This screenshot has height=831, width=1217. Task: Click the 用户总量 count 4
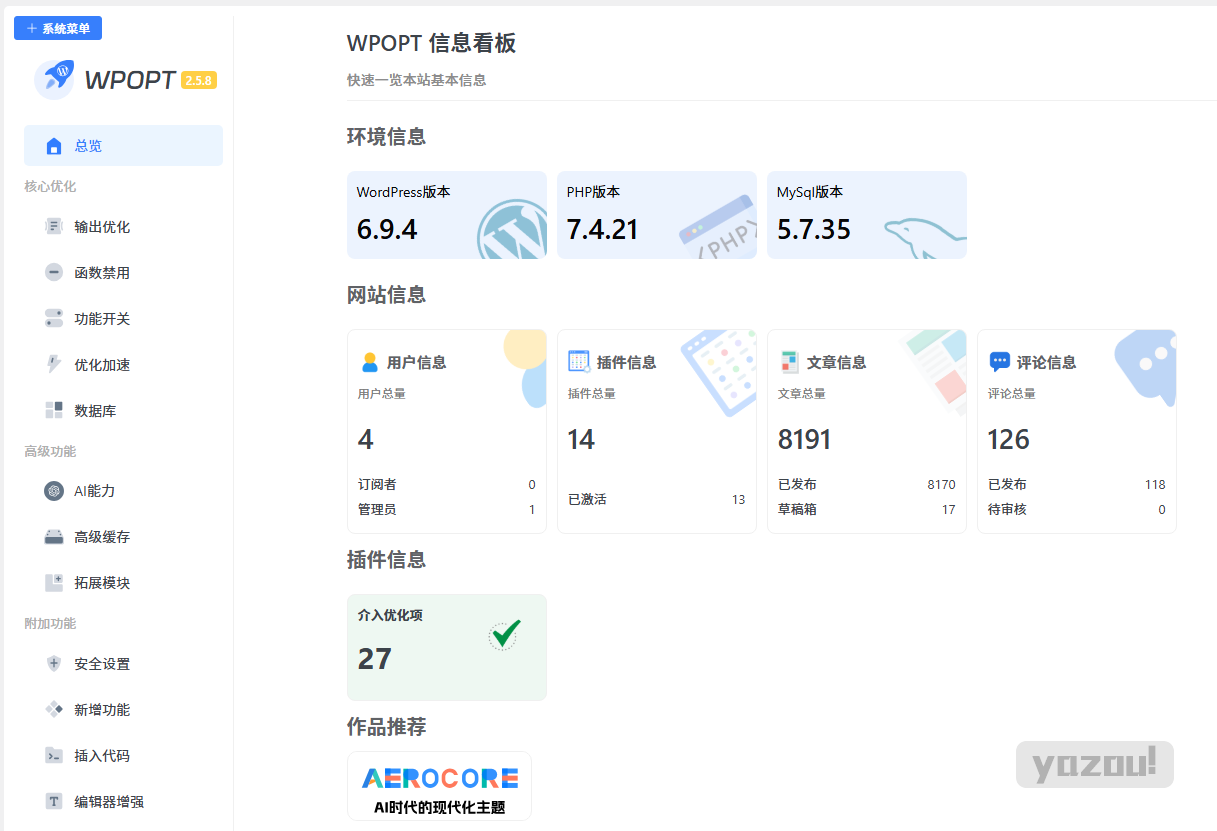click(366, 440)
